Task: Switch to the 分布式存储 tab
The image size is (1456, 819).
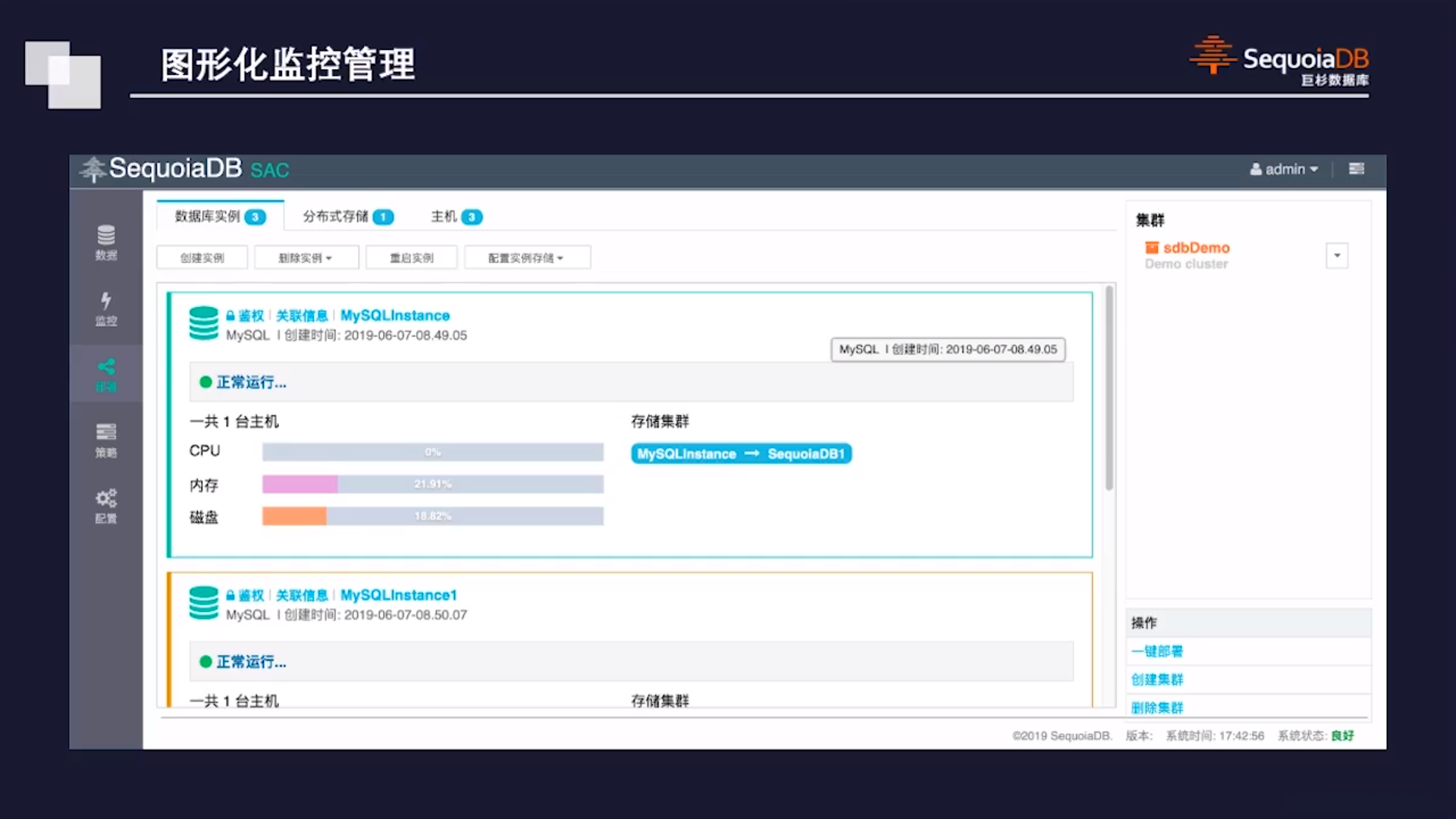Action: (347, 217)
